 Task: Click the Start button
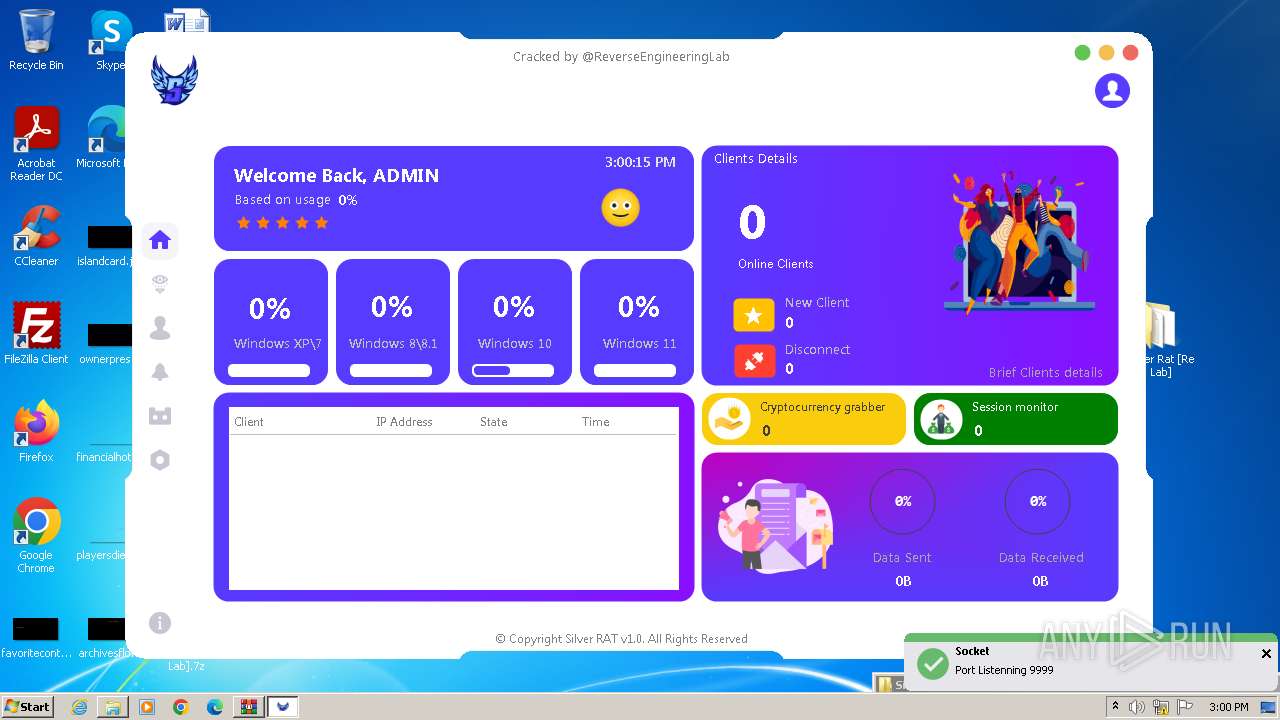[28, 706]
